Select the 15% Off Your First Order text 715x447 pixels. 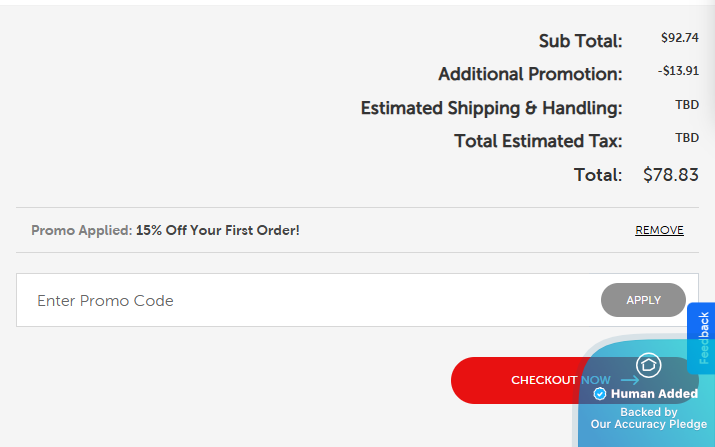(x=218, y=230)
